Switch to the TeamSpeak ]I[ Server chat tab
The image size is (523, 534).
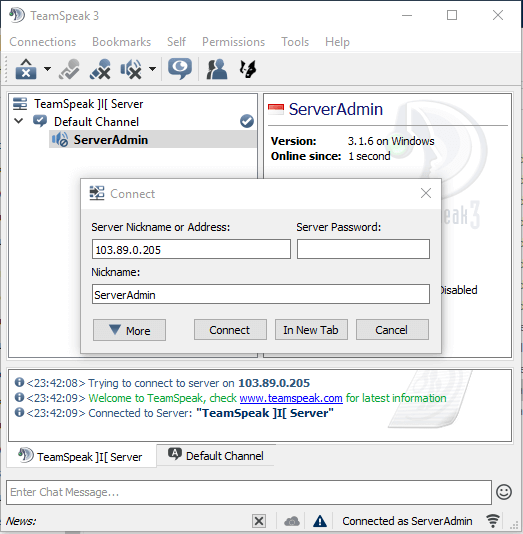click(81, 456)
